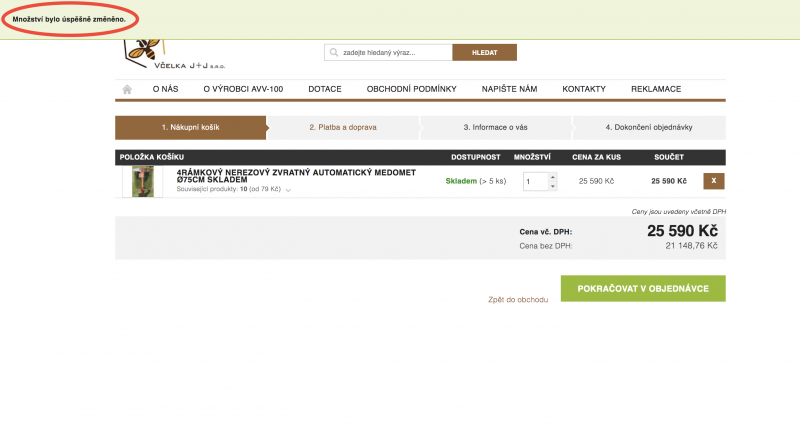This screenshot has height=432, width=800.
Task: Go to step 4. Dokončení objednávky
Action: (x=649, y=128)
